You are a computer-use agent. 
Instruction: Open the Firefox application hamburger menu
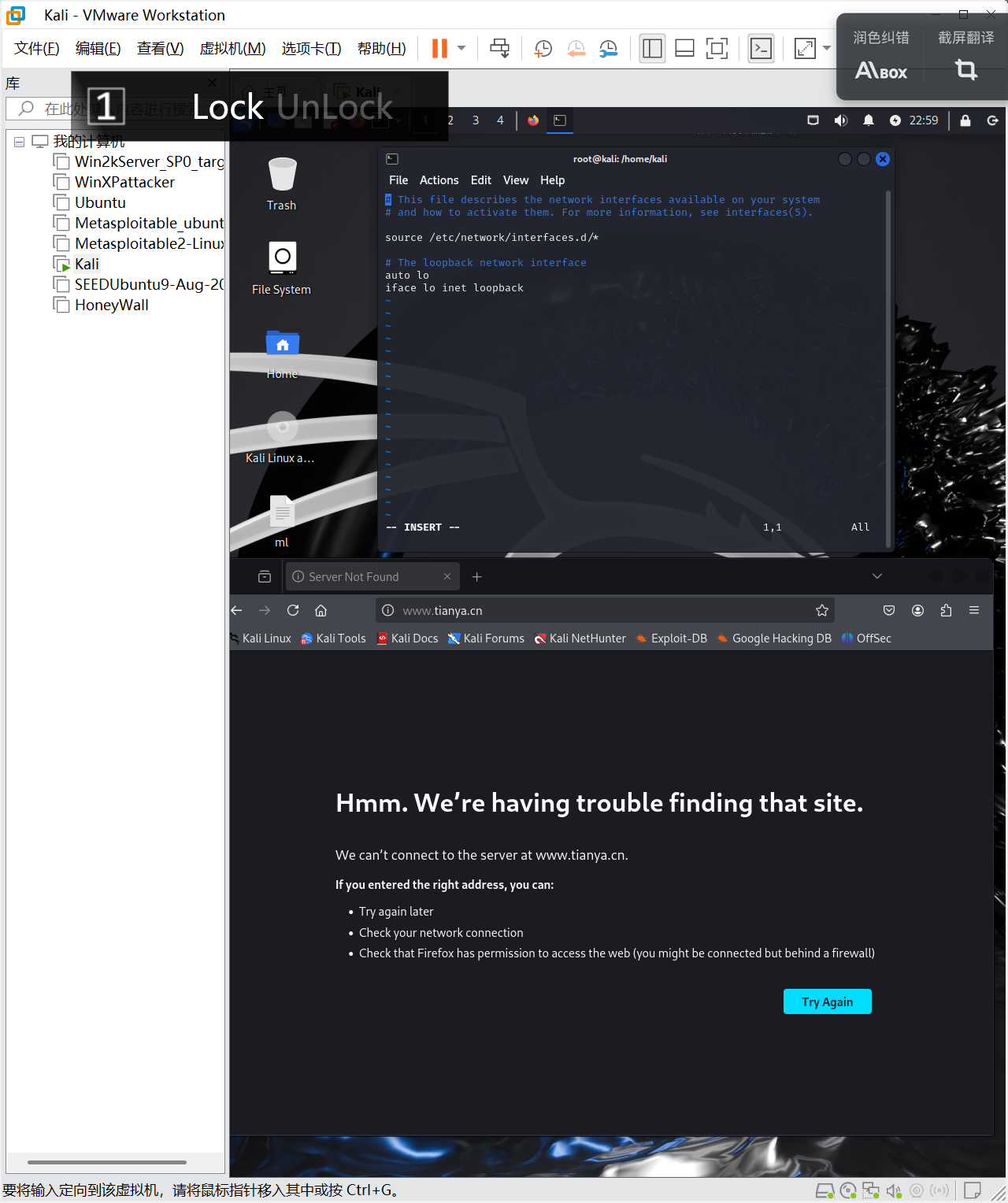click(974, 610)
